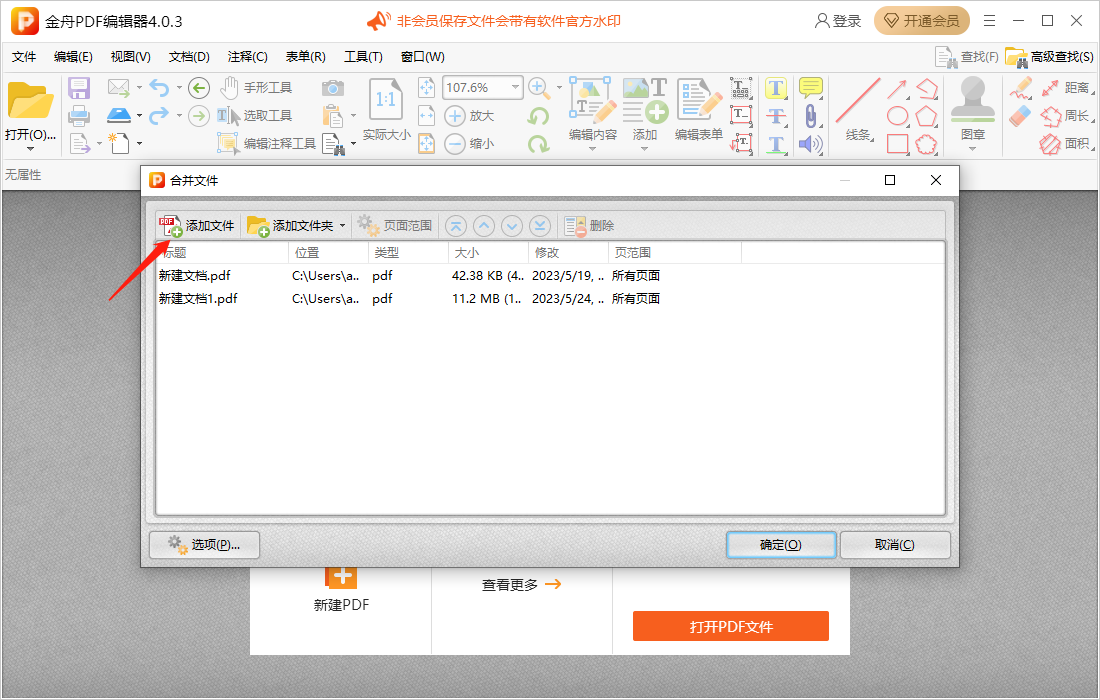Click 新建PDF tile

(x=341, y=591)
